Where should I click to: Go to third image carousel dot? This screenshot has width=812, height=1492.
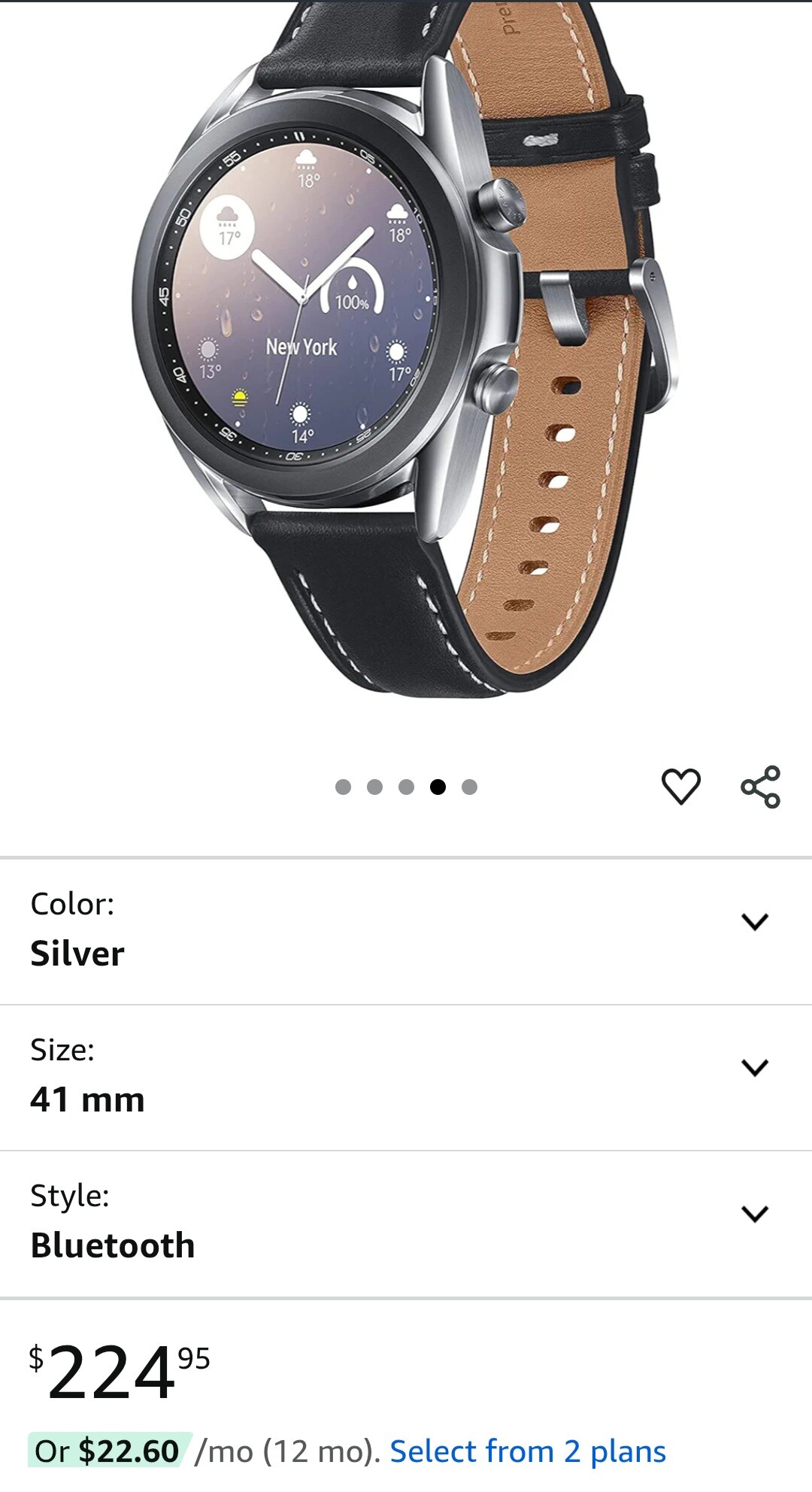406,787
